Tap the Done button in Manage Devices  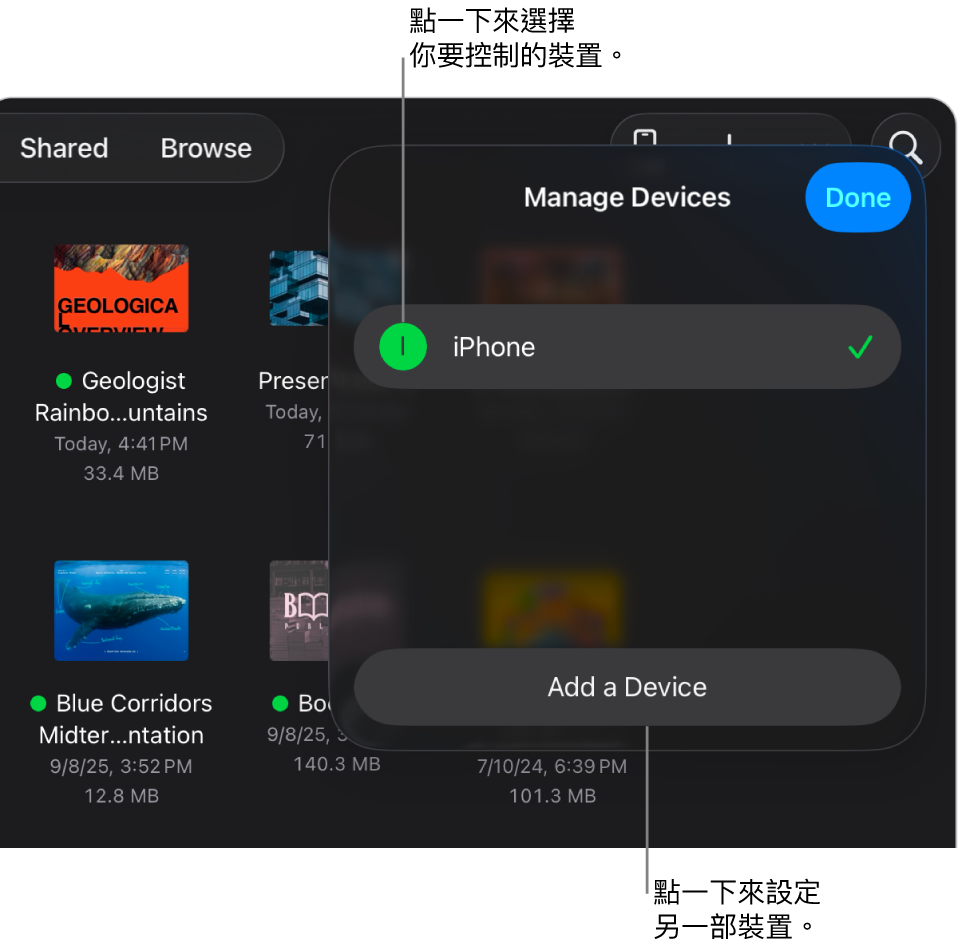click(x=857, y=198)
